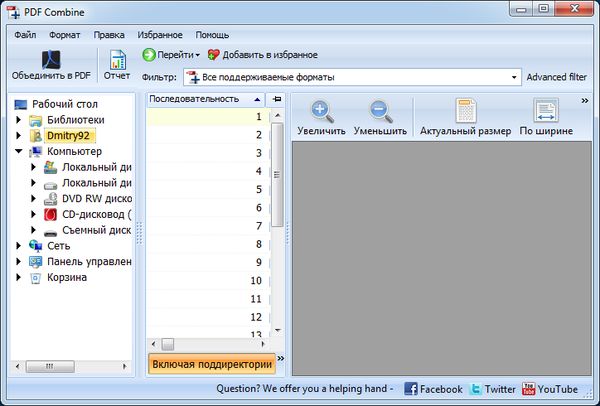The width and height of the screenshot is (600, 406).
Task: Click the Объединить в PDF icon
Action: (x=50, y=59)
